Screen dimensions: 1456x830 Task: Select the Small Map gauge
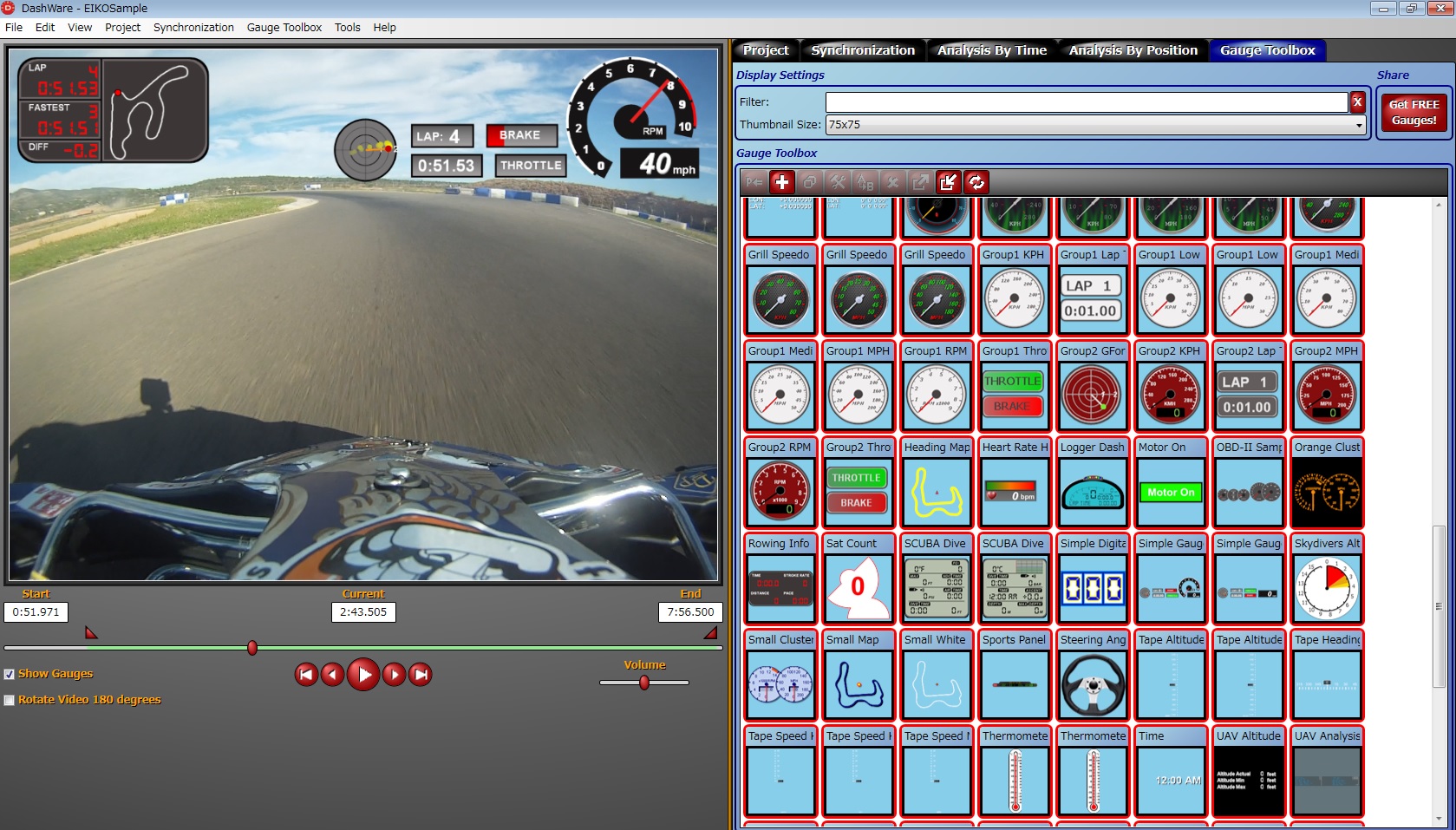tap(858, 675)
